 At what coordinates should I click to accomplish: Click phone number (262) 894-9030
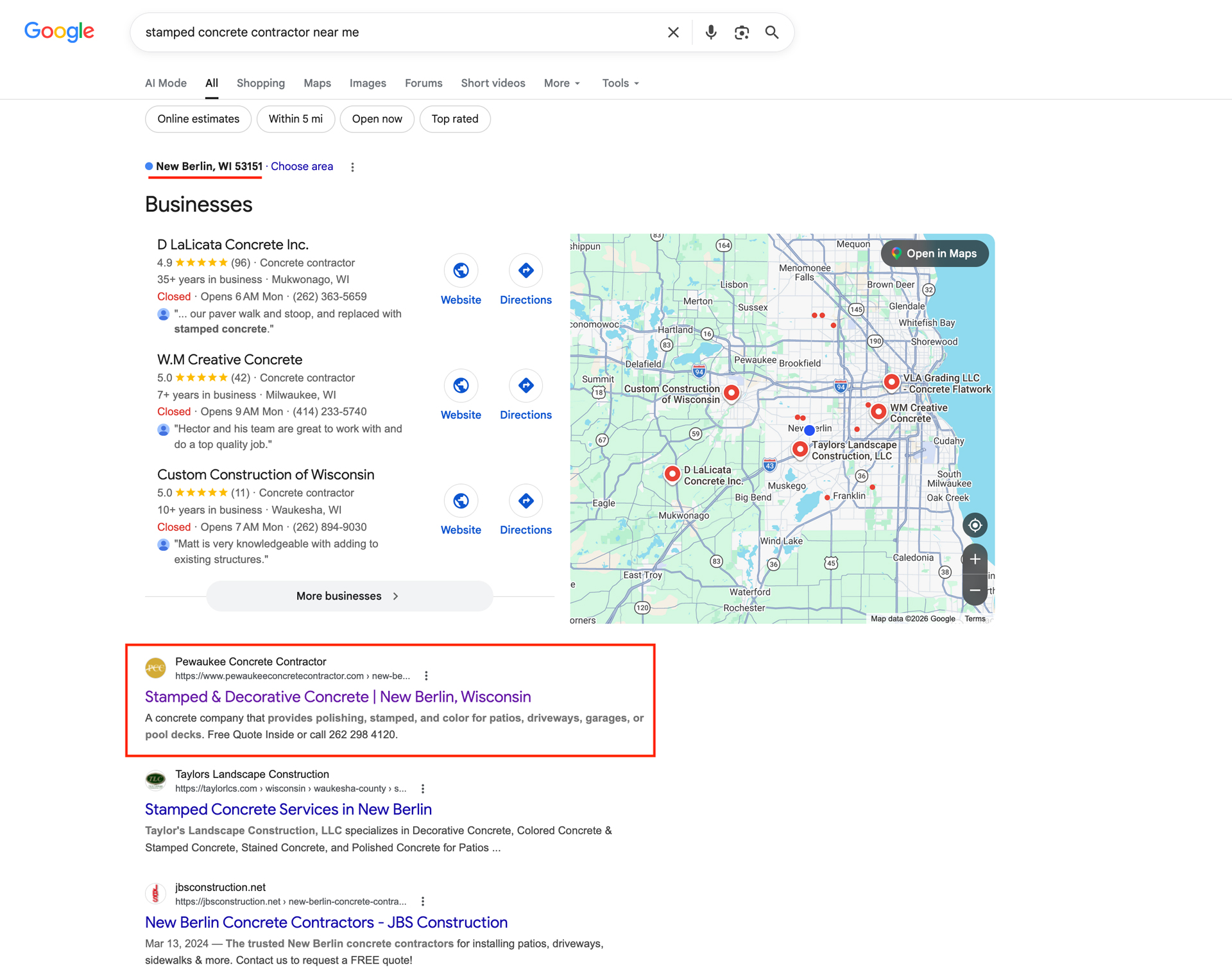[330, 527]
